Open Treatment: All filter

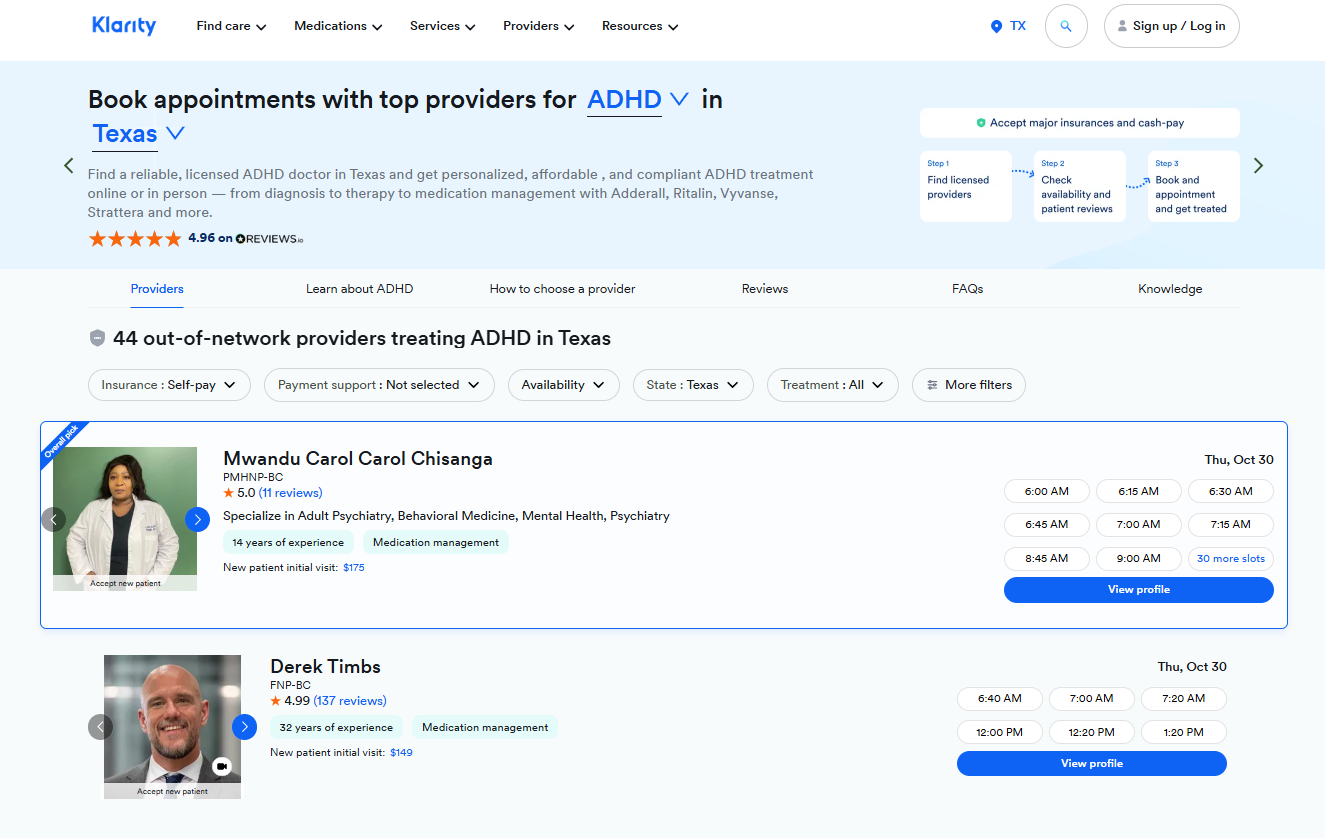tap(832, 385)
